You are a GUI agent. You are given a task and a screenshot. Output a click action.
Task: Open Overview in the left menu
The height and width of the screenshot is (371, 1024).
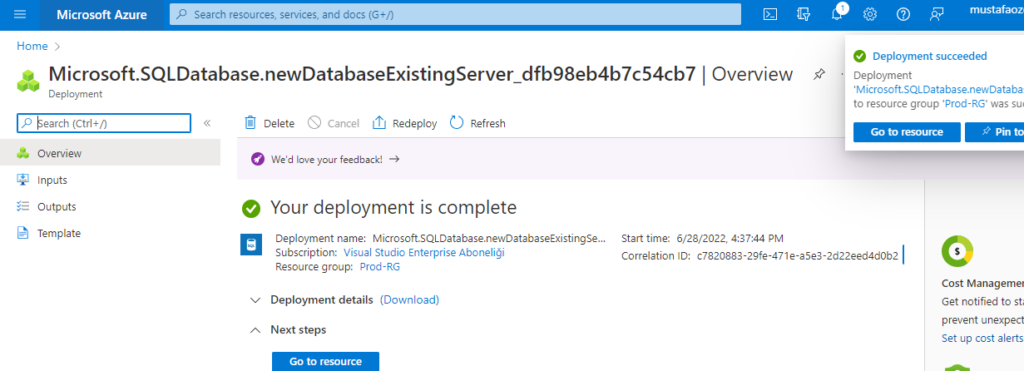pyautogui.click(x=110, y=153)
